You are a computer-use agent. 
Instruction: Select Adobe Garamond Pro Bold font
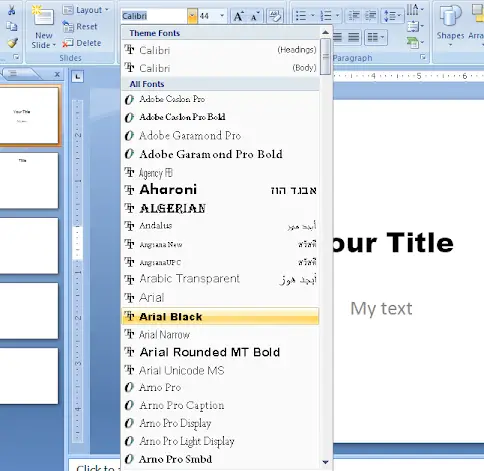(220, 154)
